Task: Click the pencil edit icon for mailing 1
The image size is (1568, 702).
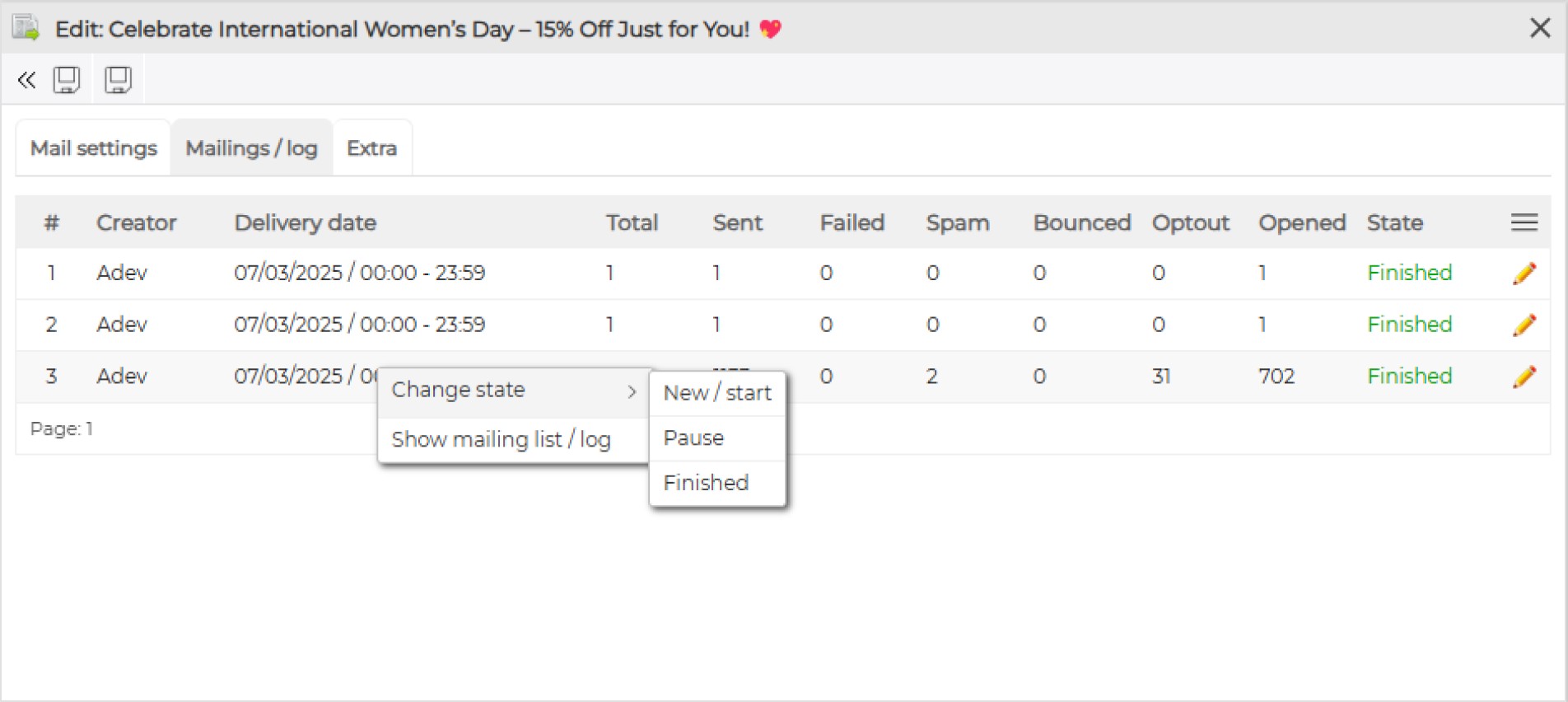Action: 1524,274
